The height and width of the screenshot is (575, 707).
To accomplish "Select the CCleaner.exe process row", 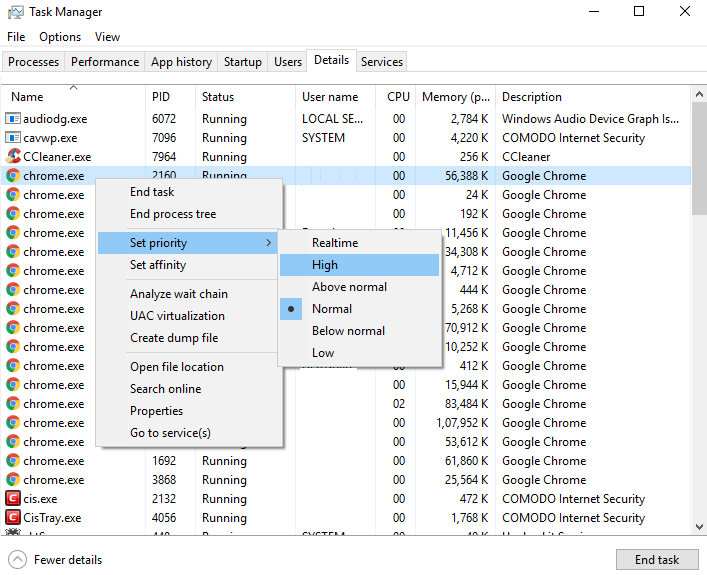I will pos(345,156).
